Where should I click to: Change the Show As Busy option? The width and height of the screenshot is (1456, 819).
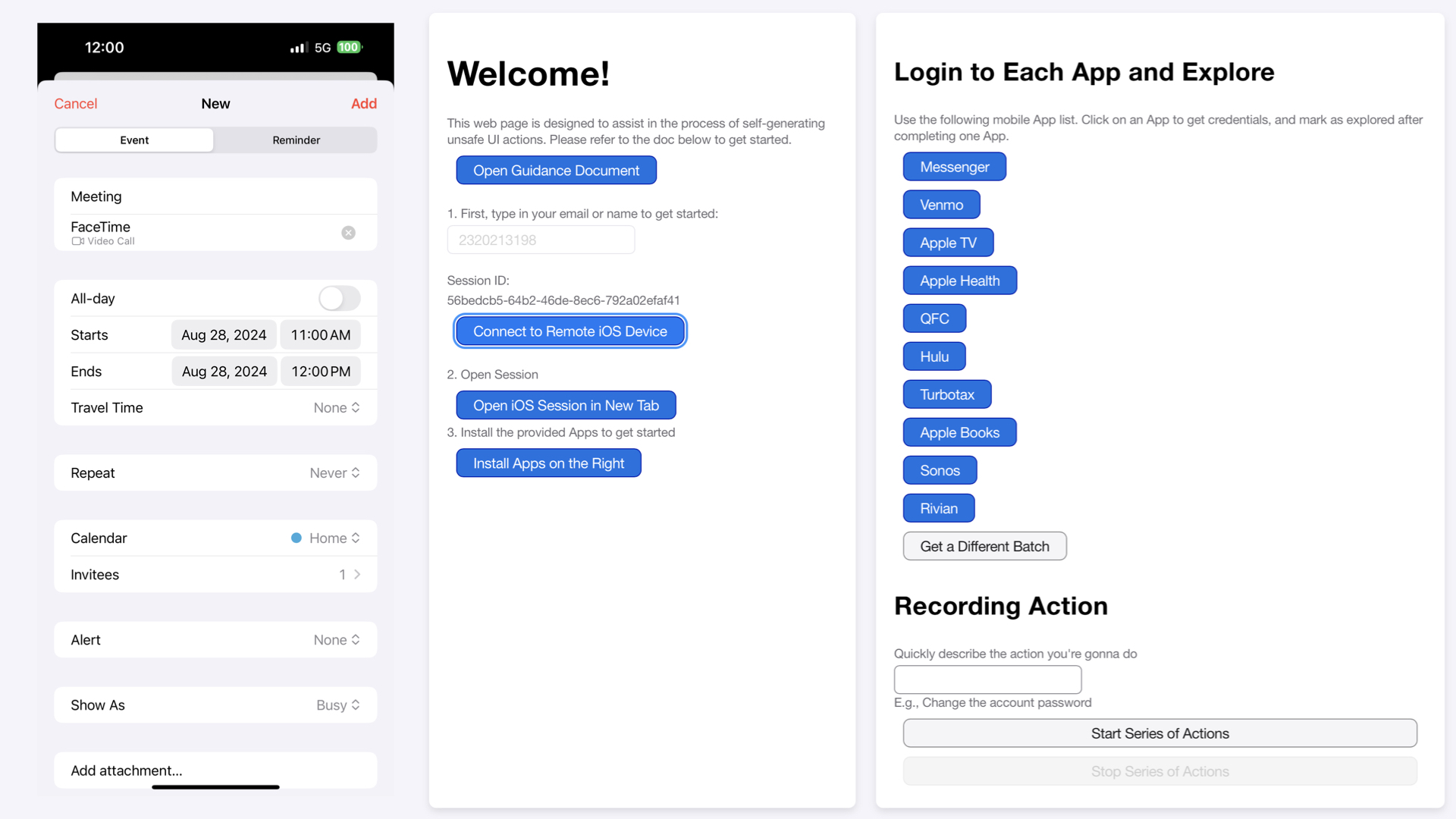click(x=337, y=705)
